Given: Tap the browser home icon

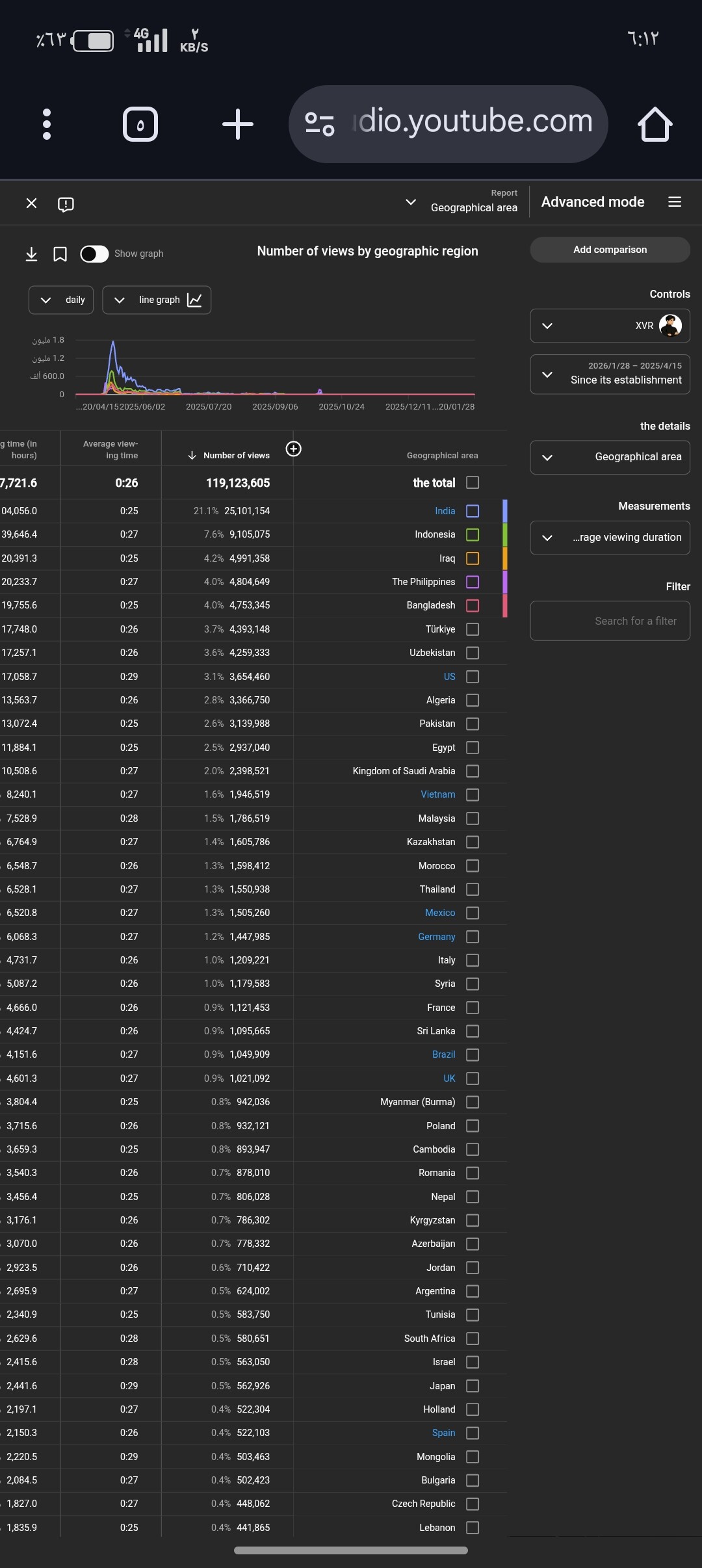Looking at the screenshot, I should tap(655, 124).
